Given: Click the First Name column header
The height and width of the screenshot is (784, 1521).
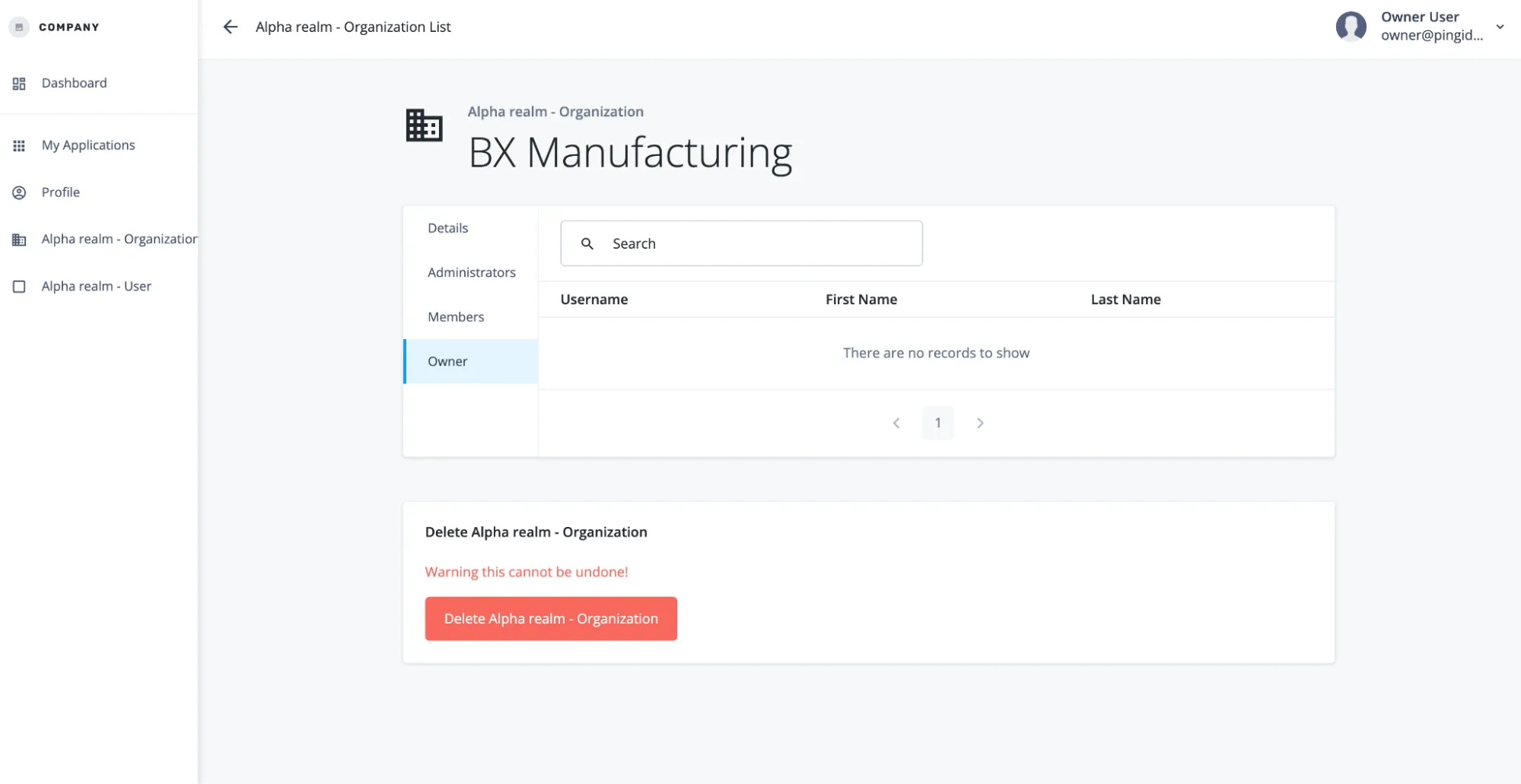Looking at the screenshot, I should tap(861, 300).
